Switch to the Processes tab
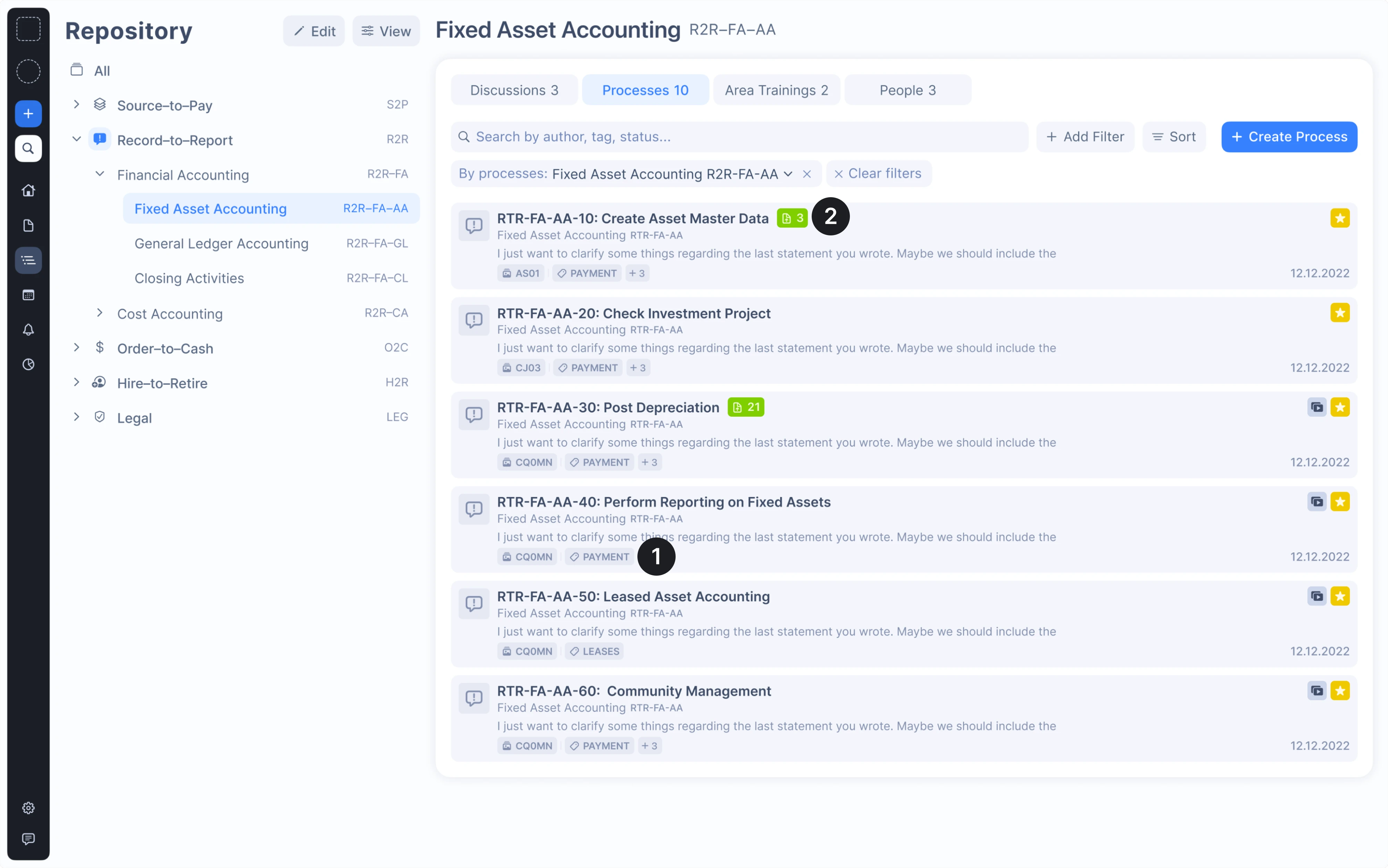The height and width of the screenshot is (868, 1388). [645, 90]
